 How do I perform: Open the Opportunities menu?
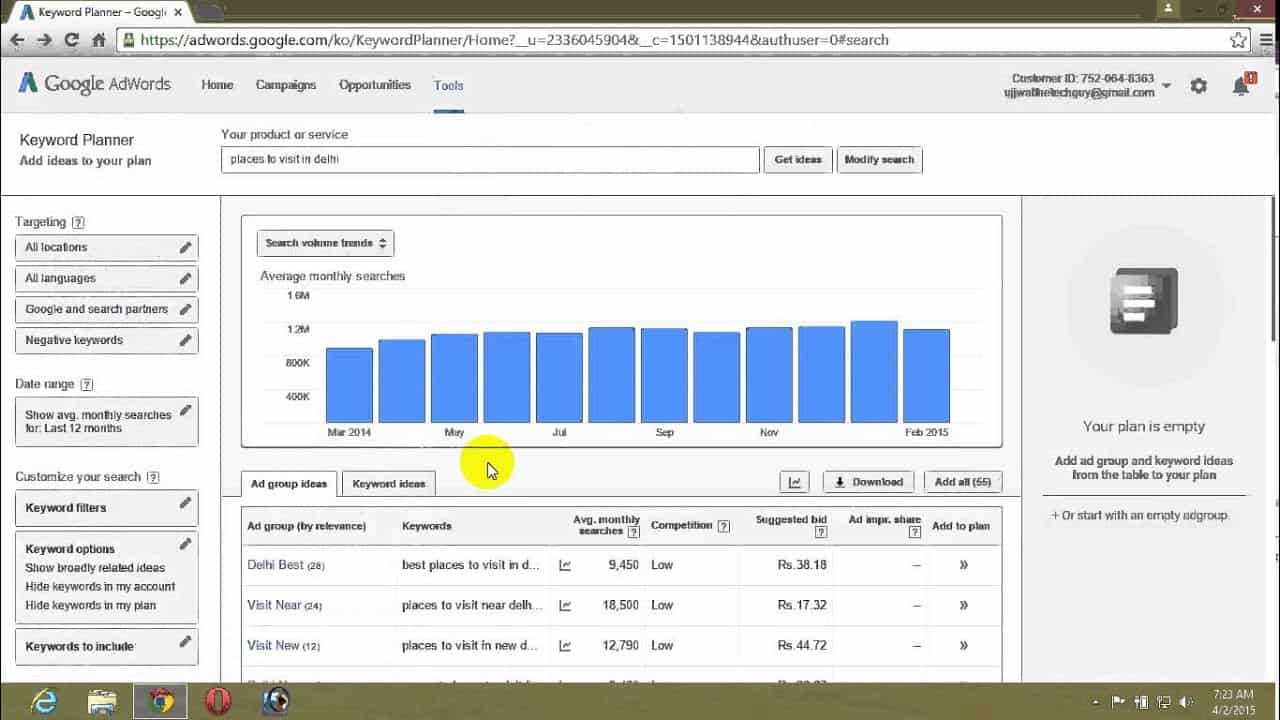click(375, 85)
